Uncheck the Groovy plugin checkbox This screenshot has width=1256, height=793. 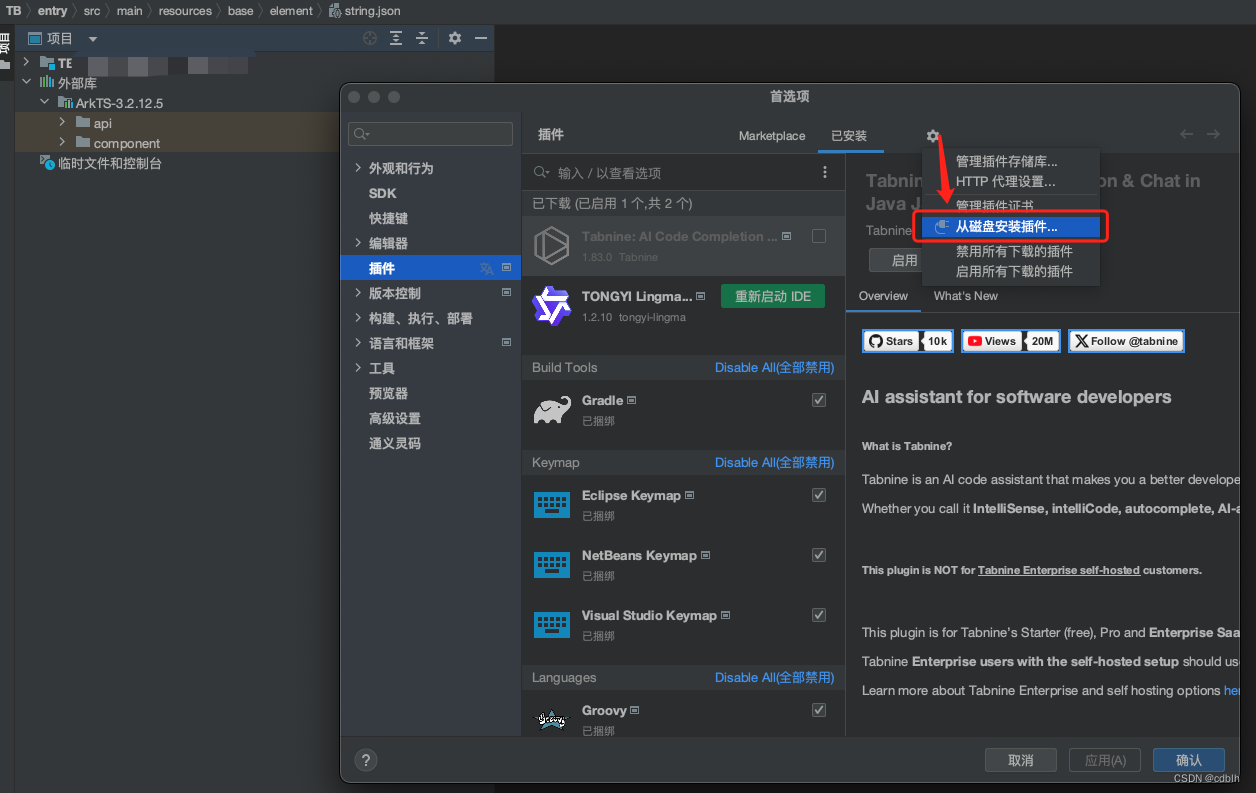819,710
